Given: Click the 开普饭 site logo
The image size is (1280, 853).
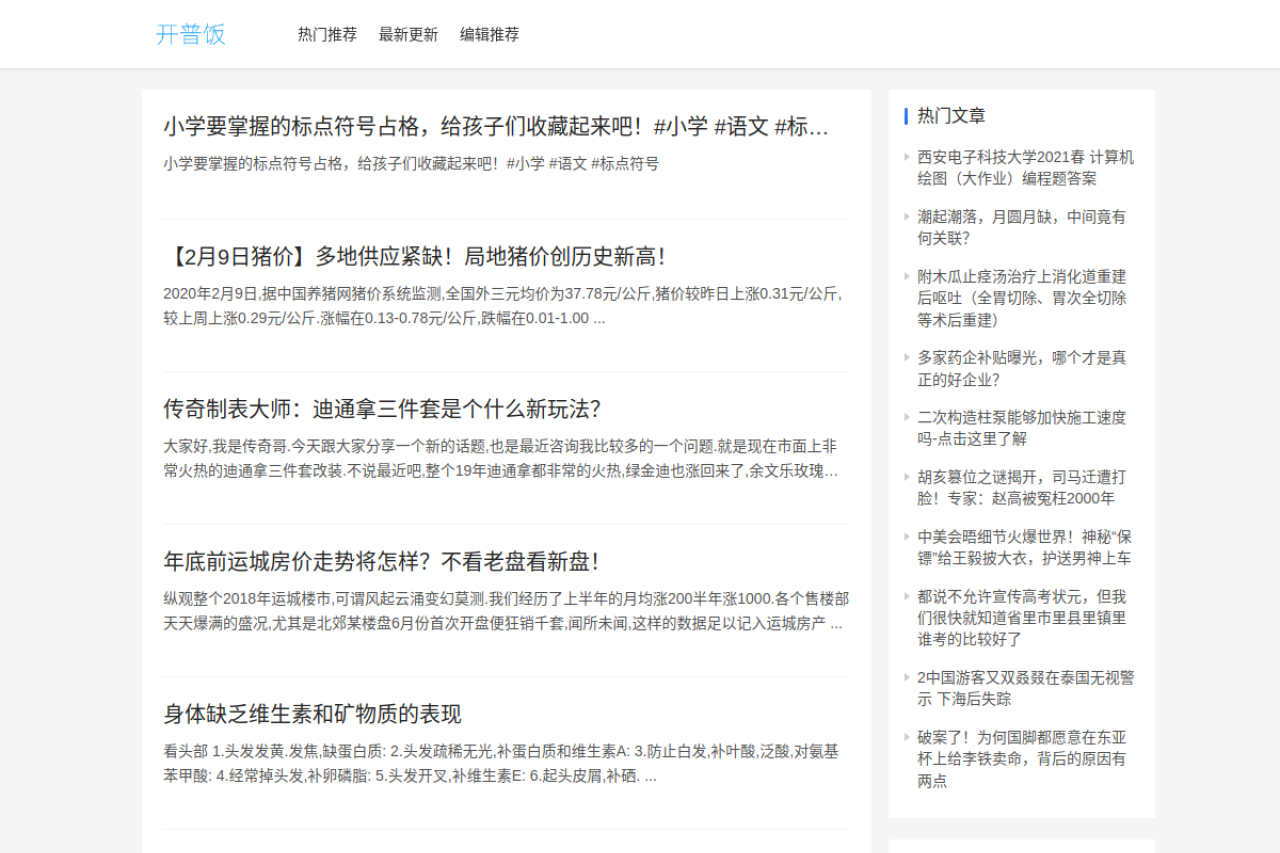Looking at the screenshot, I should pyautogui.click(x=191, y=34).
